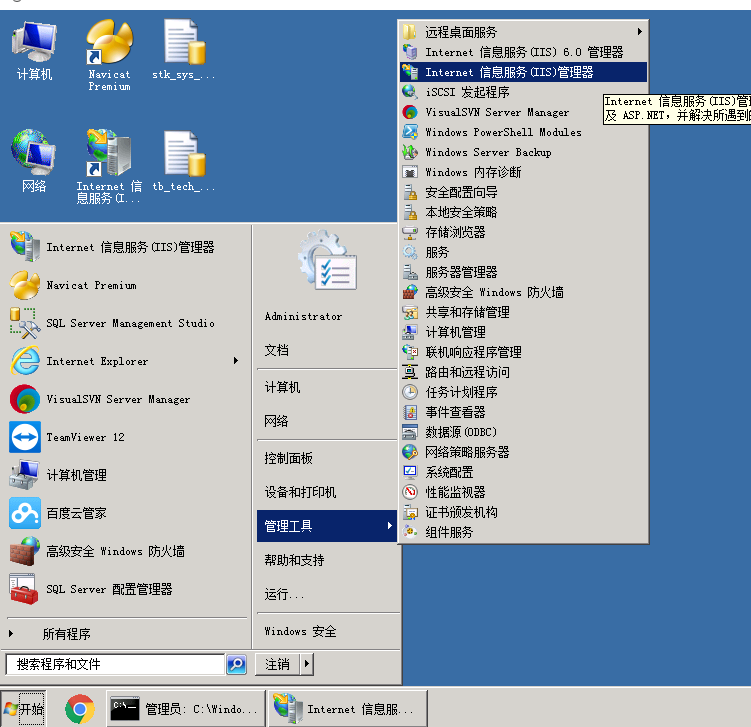Click the 开始 start button
Viewport: 751px width, 727px height.
click(x=23, y=709)
